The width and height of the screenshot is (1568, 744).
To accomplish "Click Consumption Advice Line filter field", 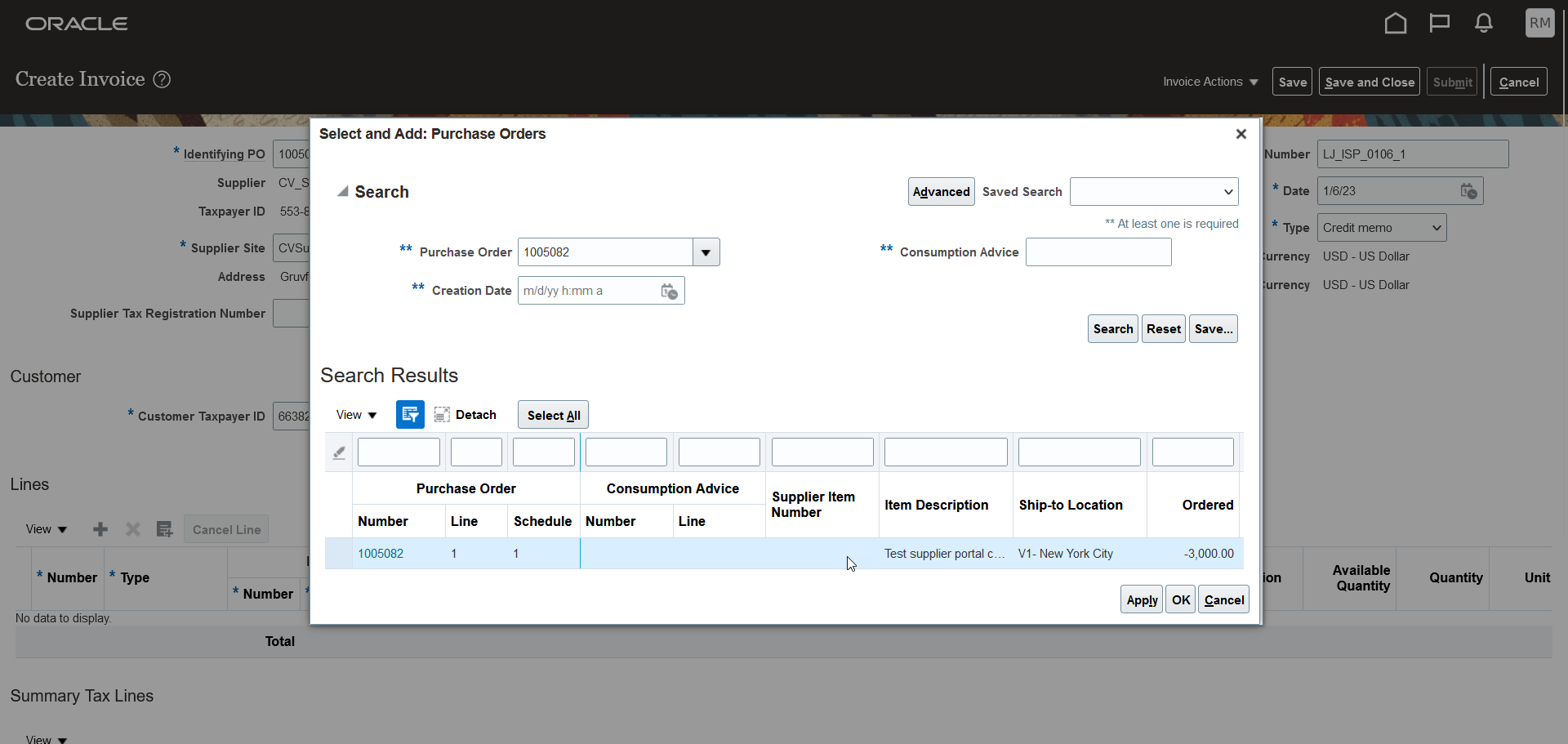I will point(719,452).
